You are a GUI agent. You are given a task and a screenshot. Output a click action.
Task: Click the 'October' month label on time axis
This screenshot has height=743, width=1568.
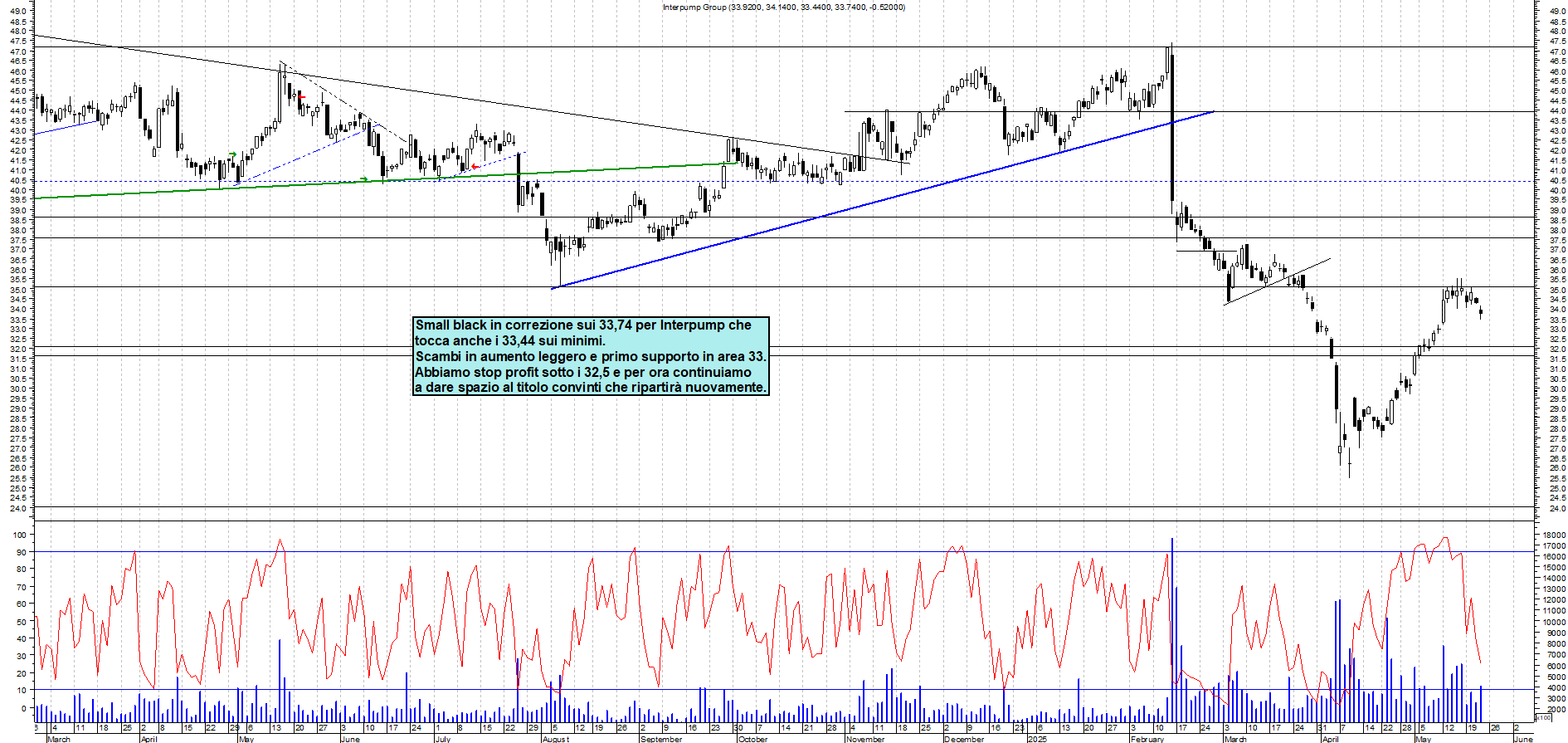click(753, 739)
